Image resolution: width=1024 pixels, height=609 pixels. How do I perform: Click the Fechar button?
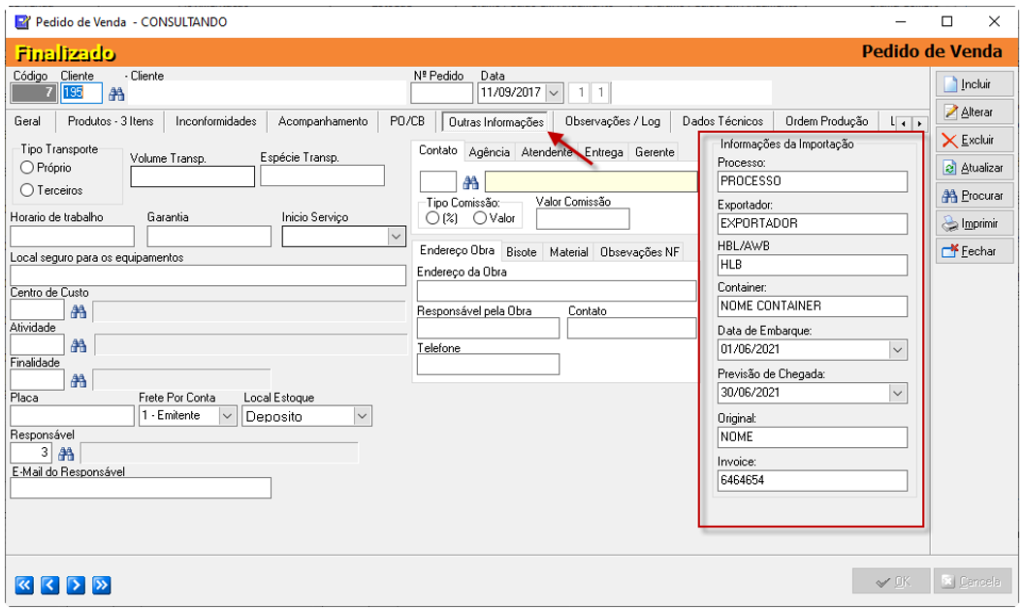click(974, 251)
